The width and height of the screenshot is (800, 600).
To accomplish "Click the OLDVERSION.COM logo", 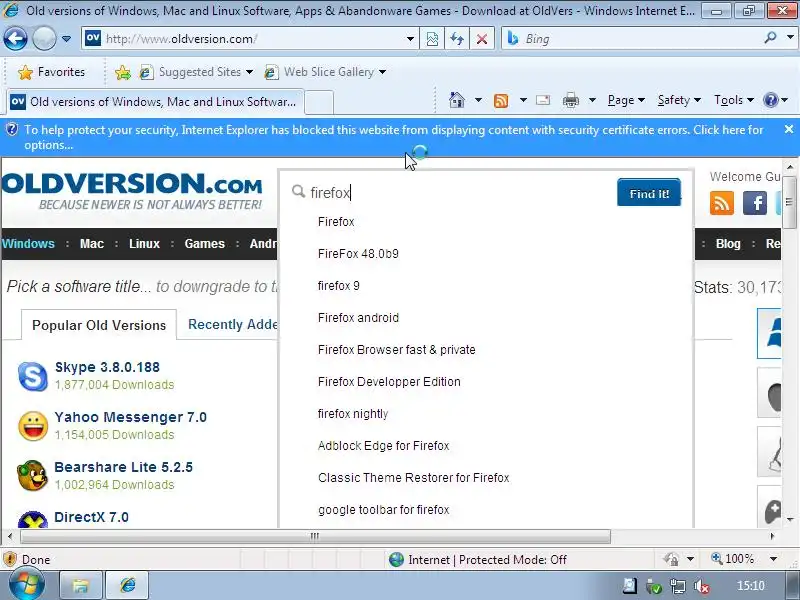I will tap(132, 191).
